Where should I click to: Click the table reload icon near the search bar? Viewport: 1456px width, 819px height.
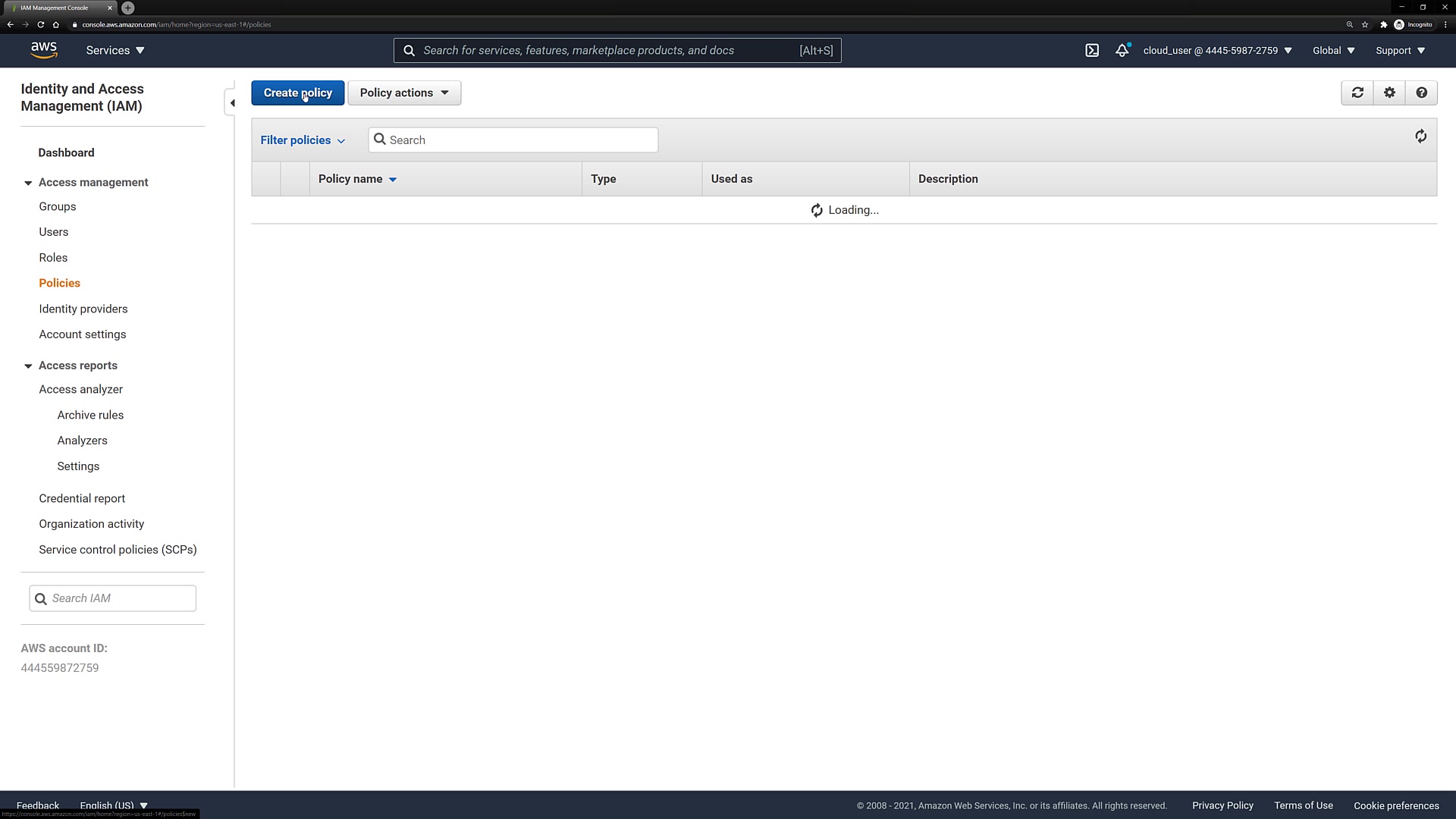coord(1420,136)
